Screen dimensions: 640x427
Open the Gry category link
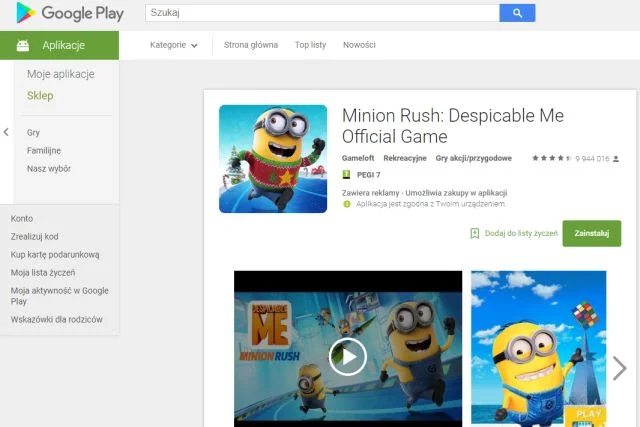click(x=33, y=133)
